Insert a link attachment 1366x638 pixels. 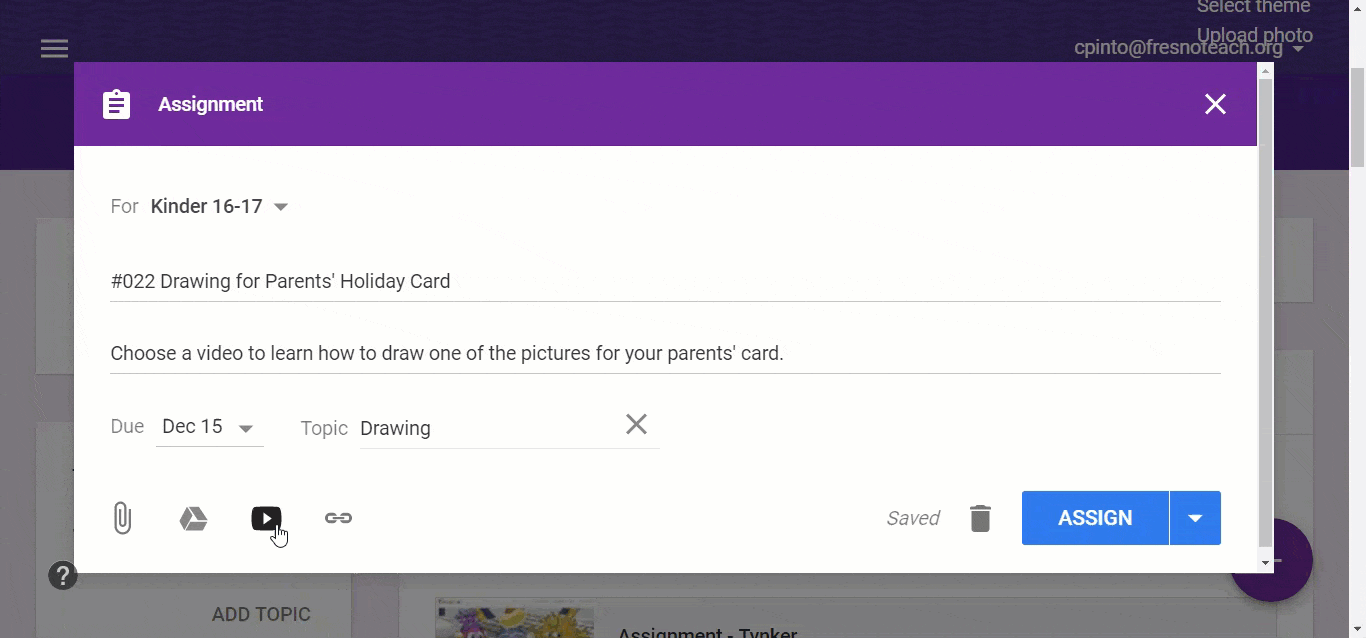click(338, 518)
